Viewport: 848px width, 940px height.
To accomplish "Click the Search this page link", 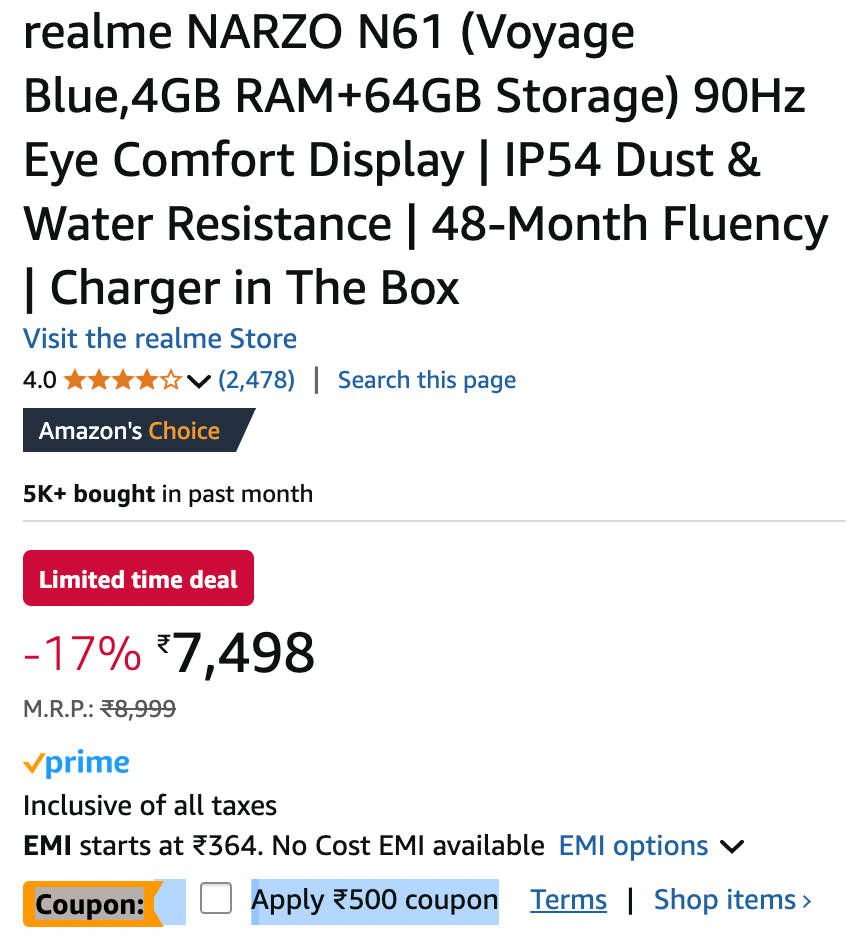I will click(x=427, y=380).
